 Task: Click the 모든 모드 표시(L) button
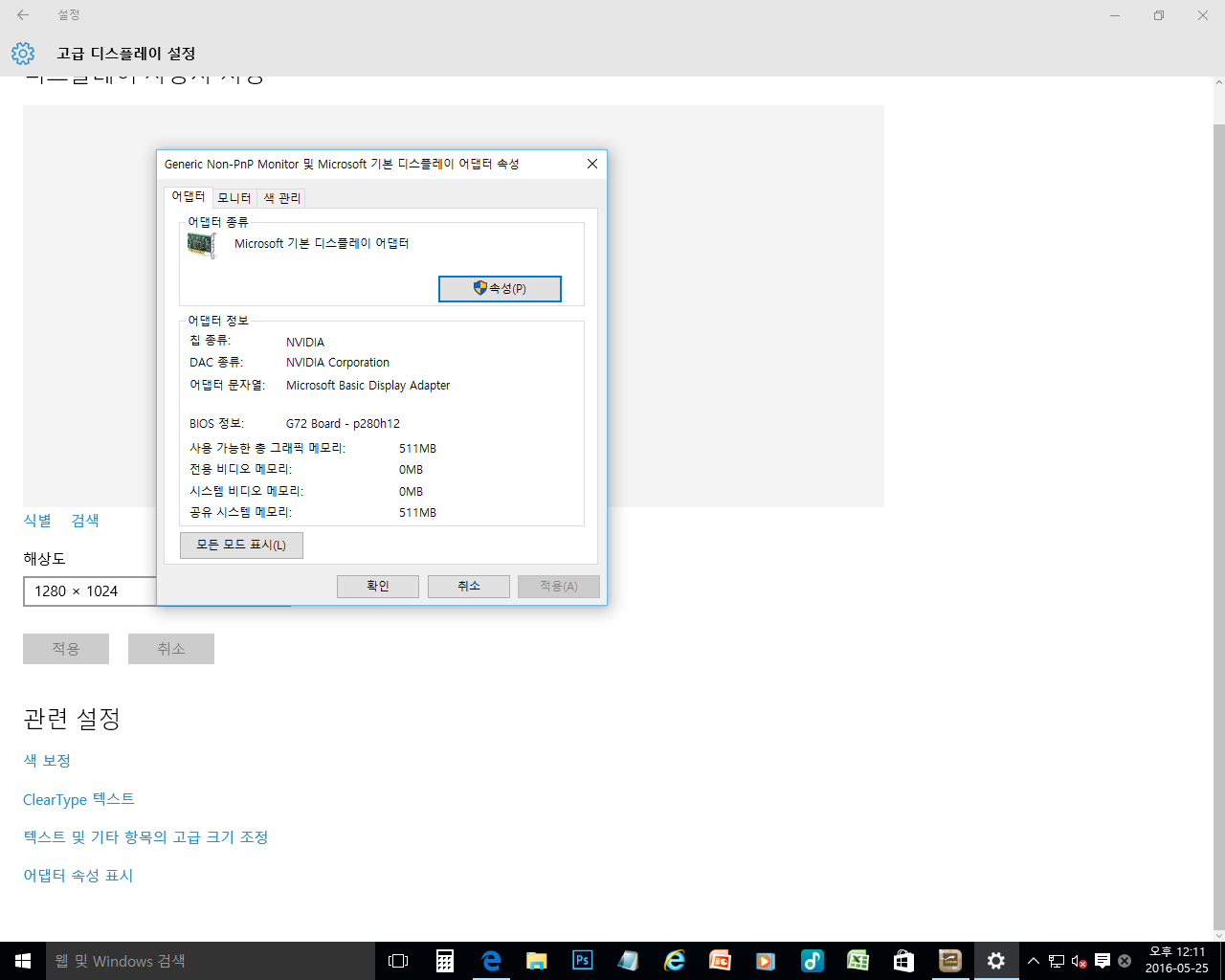tap(241, 546)
